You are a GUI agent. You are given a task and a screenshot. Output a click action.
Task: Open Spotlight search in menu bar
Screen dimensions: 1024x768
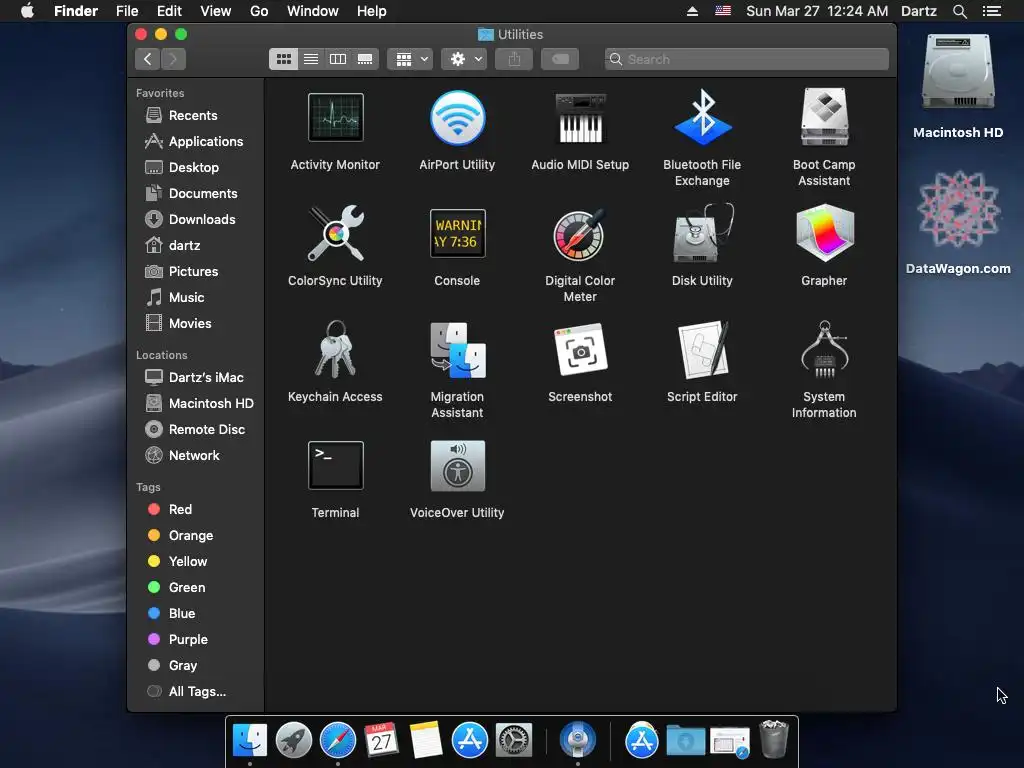coord(959,11)
